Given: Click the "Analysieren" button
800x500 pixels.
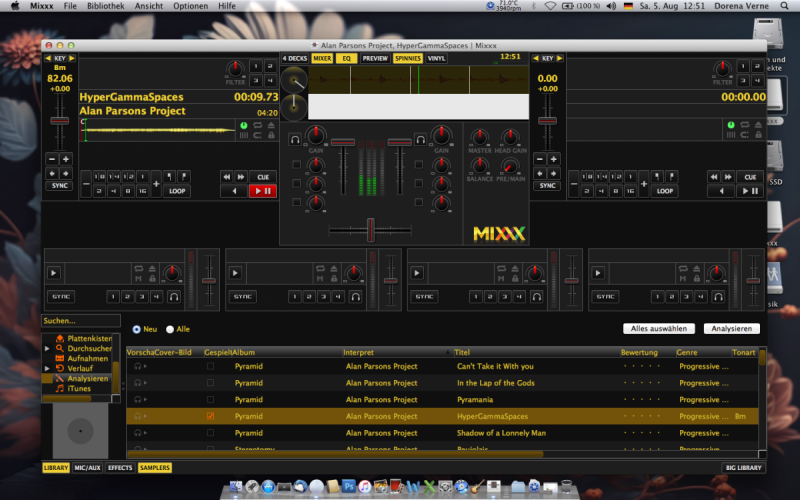Looking at the screenshot, I should coord(731,328).
